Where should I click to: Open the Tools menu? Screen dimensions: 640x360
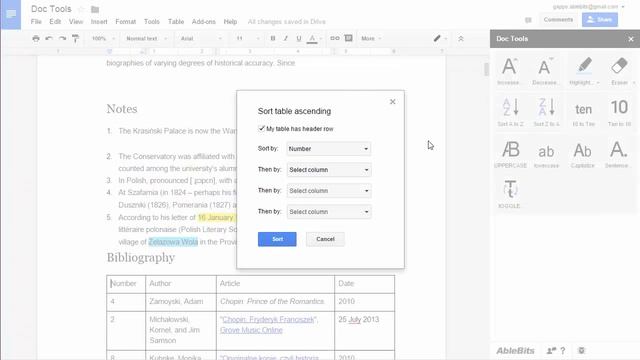pos(151,22)
